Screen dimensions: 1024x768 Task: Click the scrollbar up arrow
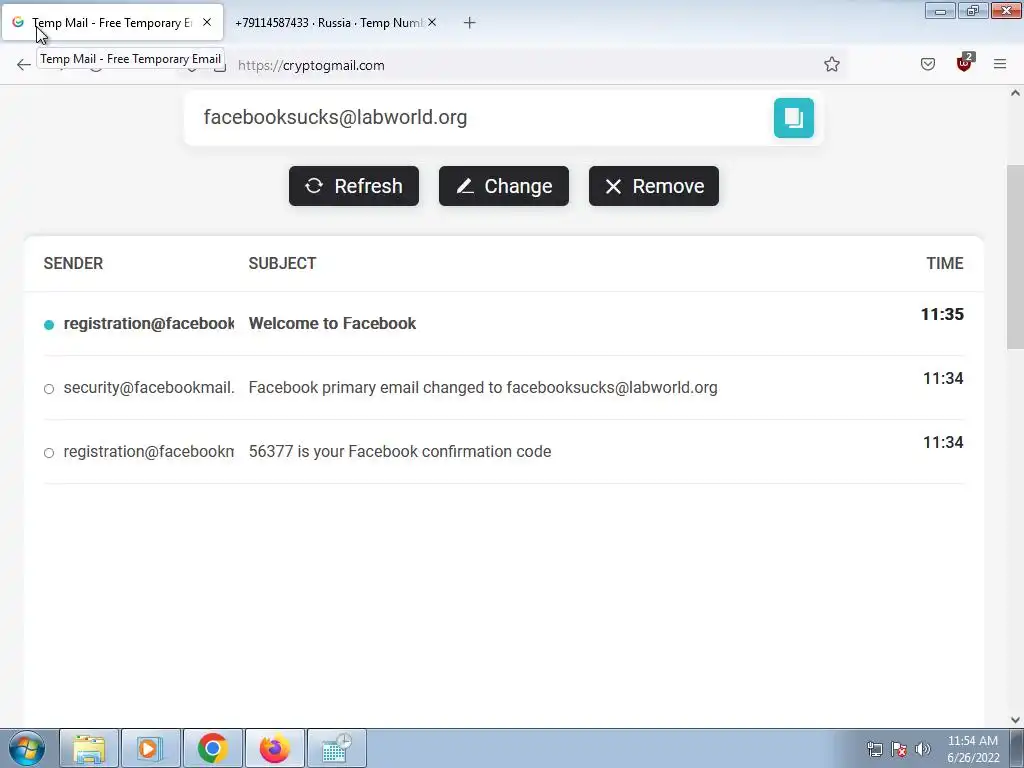coord(1015,93)
